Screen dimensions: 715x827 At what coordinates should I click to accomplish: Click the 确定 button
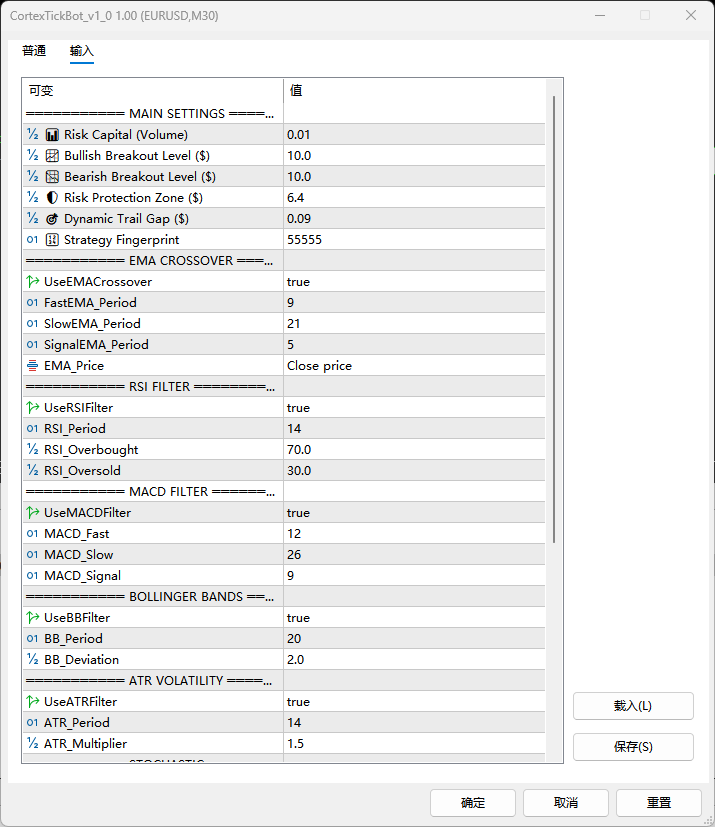pyautogui.click(x=473, y=802)
